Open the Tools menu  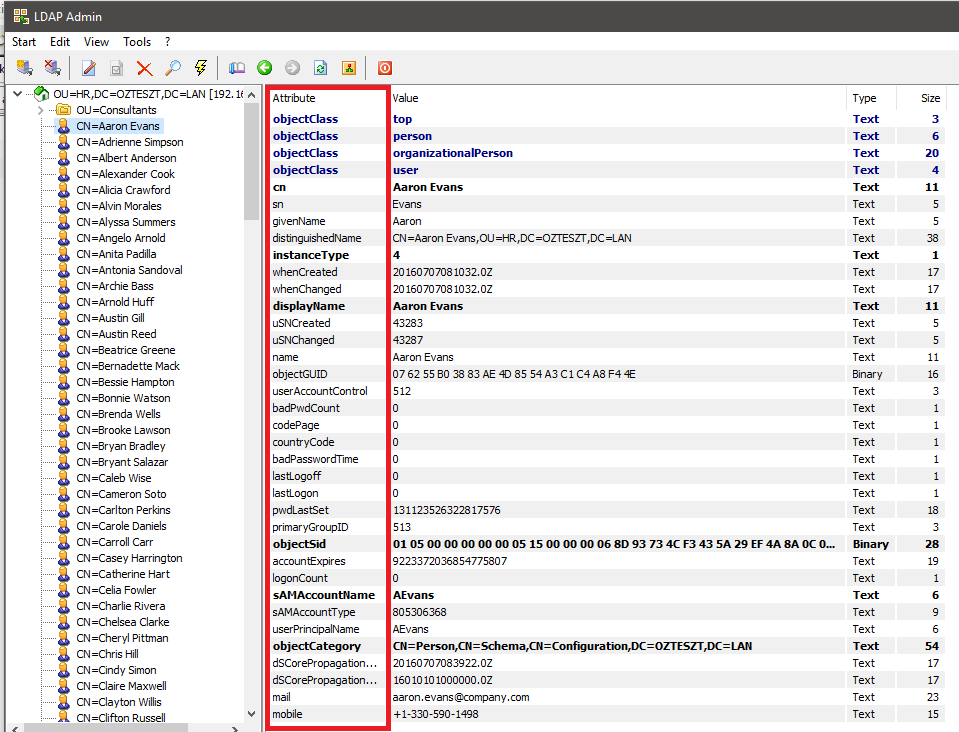(x=137, y=42)
